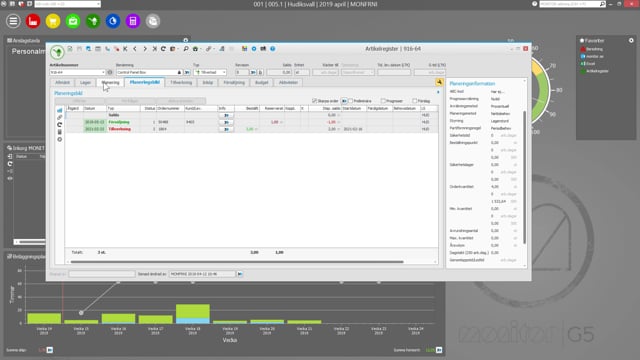
Task: Click the horizontal scrollbar under the planning table
Action: [x=237, y=262]
